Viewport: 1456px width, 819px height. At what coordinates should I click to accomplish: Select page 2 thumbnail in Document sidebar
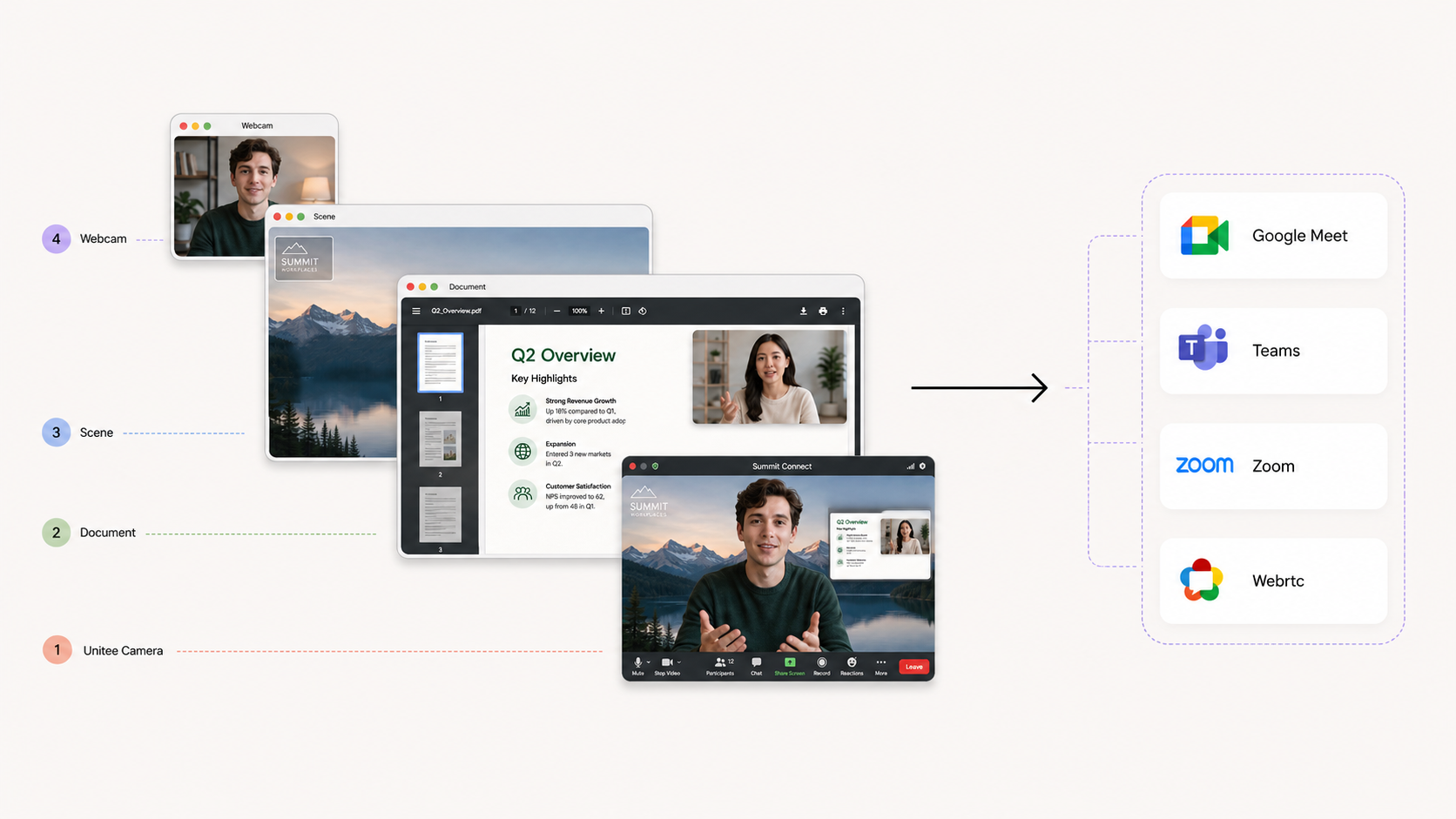[x=440, y=439]
